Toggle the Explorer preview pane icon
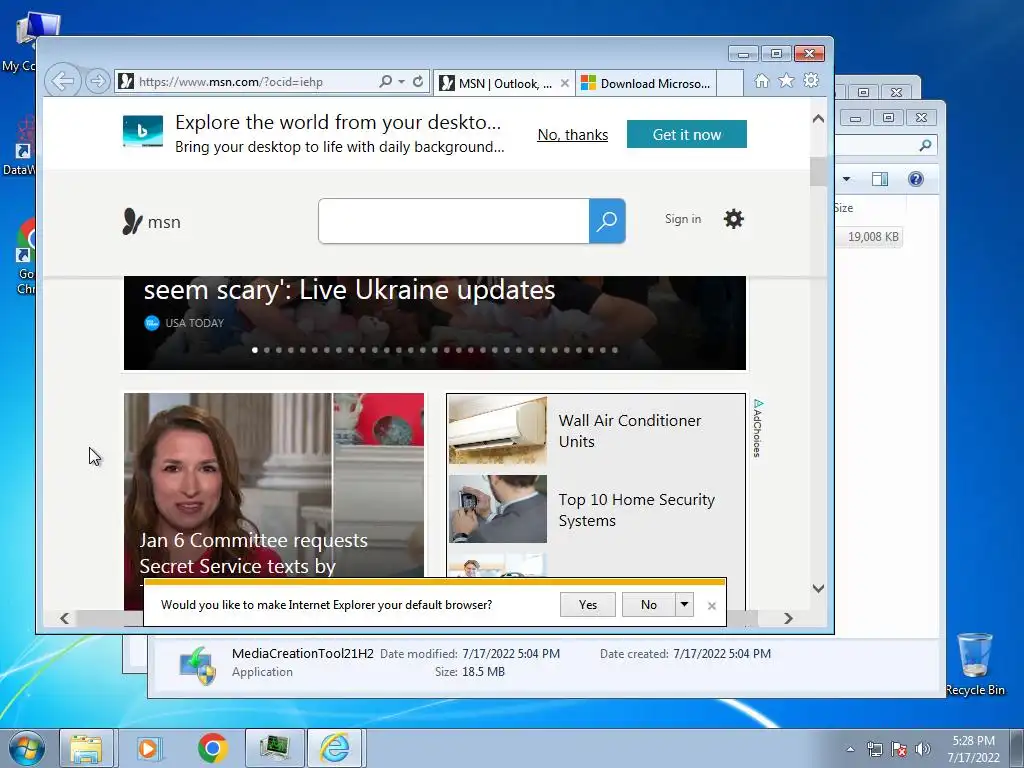This screenshot has width=1024, height=768. pyautogui.click(x=880, y=179)
